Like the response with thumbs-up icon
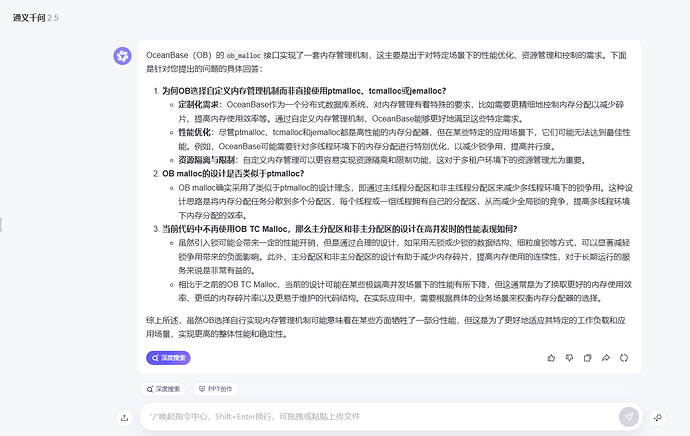The height and width of the screenshot is (436, 690). 551,358
